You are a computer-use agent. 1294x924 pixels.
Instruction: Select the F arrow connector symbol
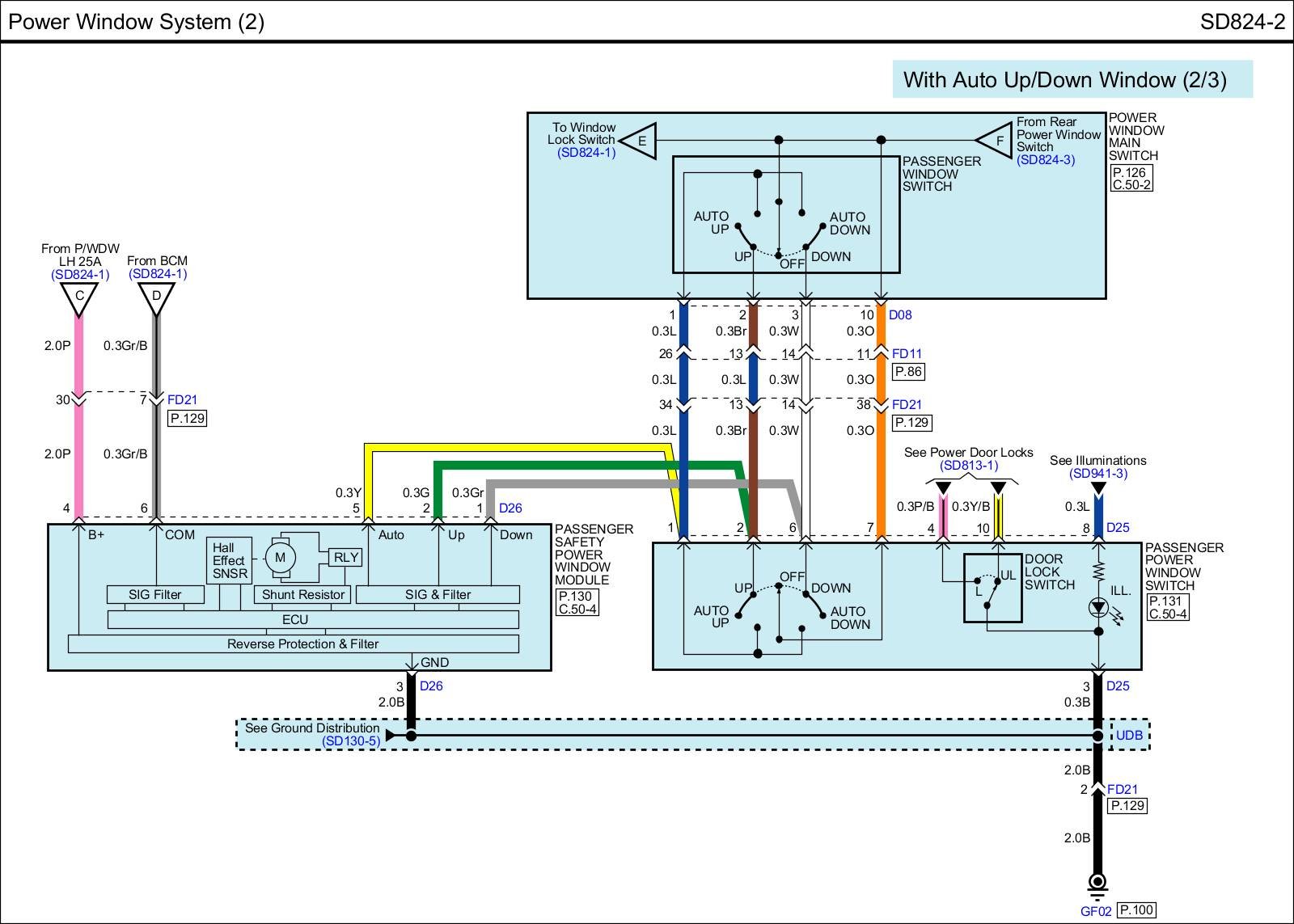point(996,141)
